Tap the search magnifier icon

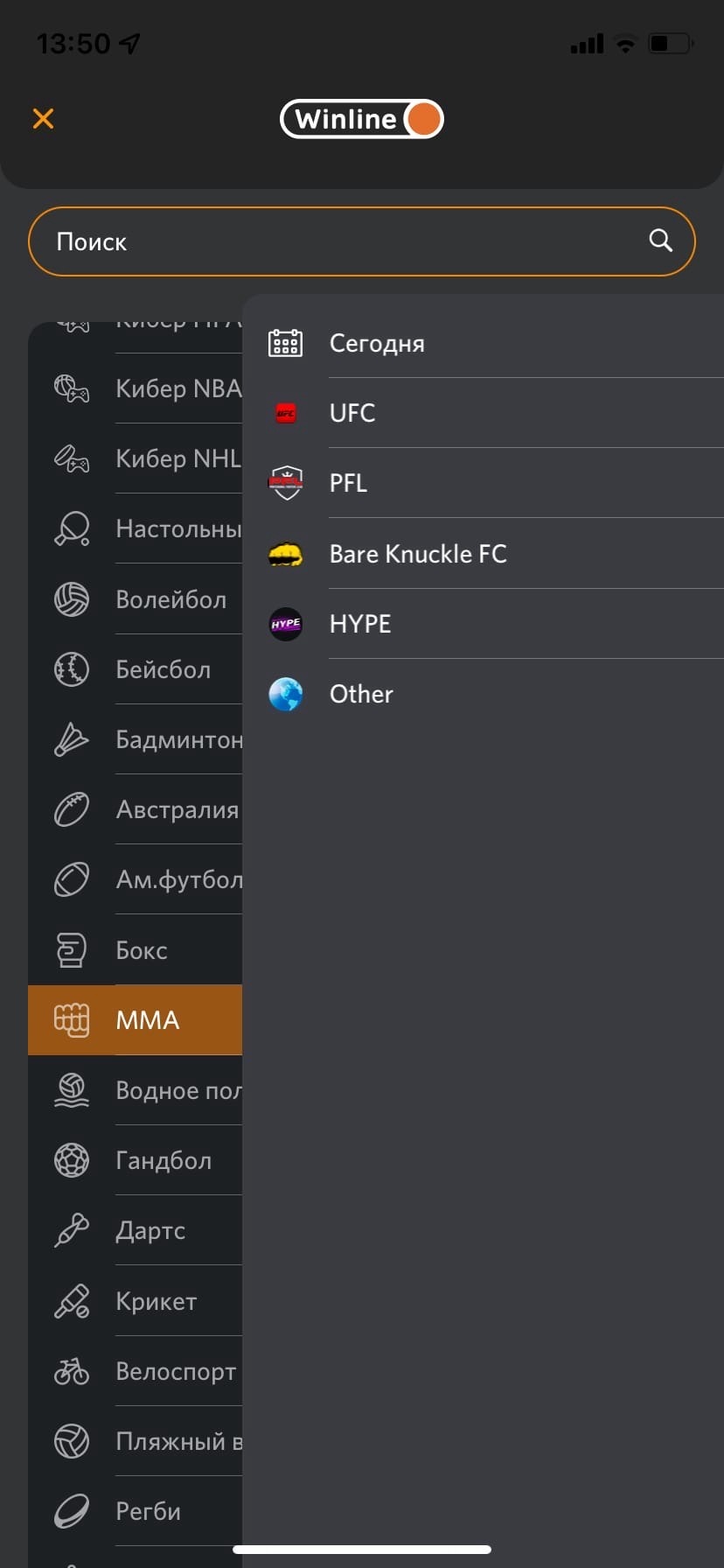[x=661, y=241]
